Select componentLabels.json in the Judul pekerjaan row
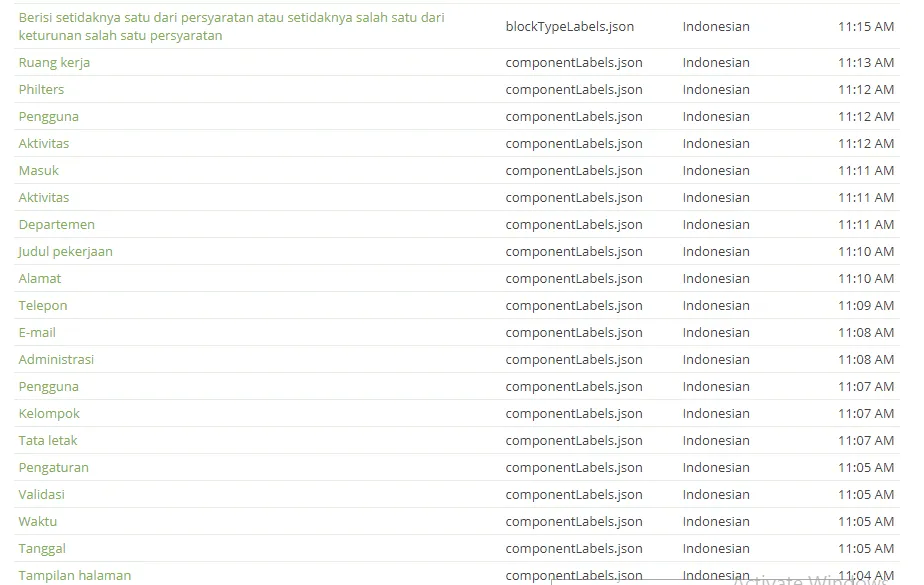Viewport: 924px width, 585px height. tap(574, 252)
